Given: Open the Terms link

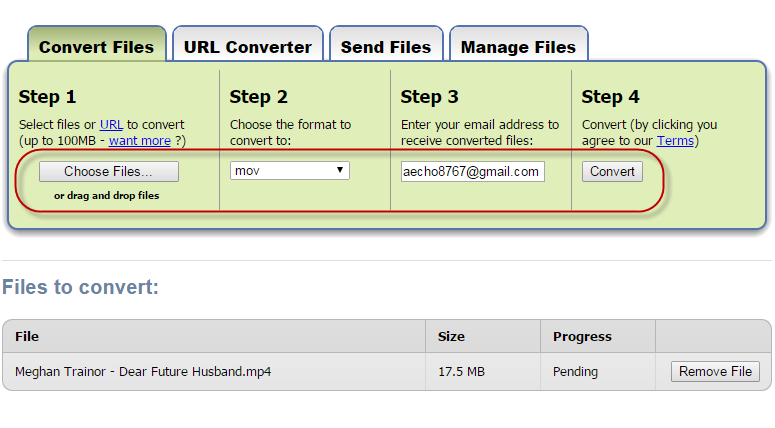Looking at the screenshot, I should pos(674,141).
